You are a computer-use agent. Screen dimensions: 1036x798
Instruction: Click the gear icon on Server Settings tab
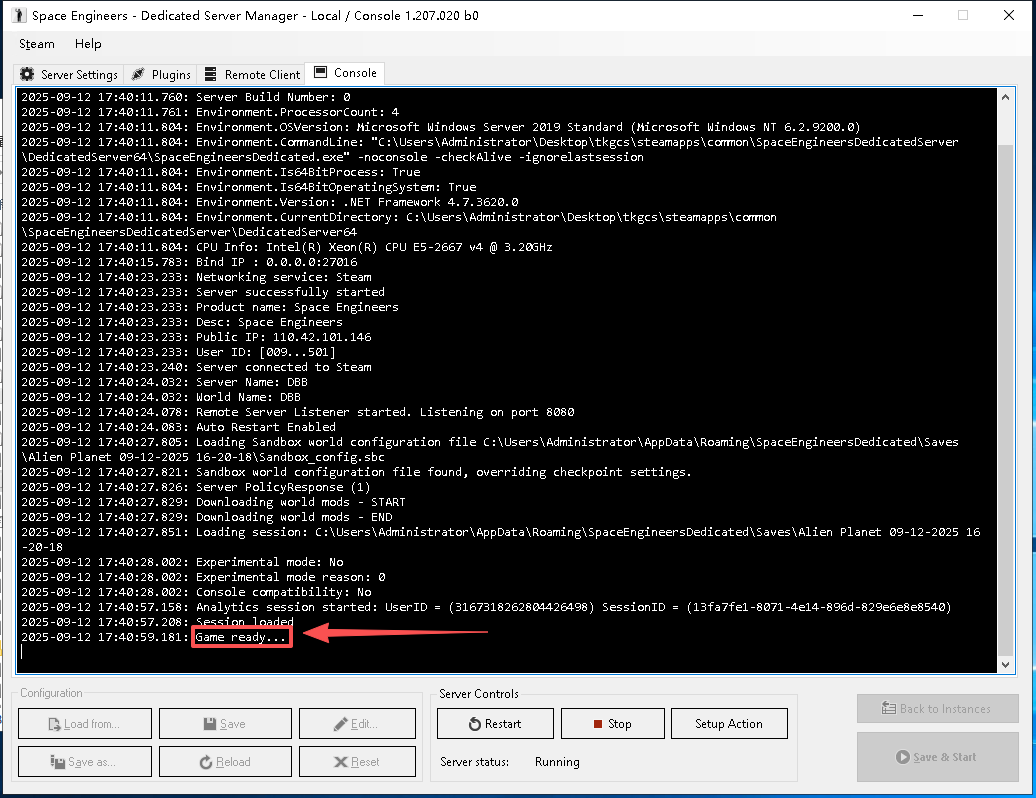(27, 75)
